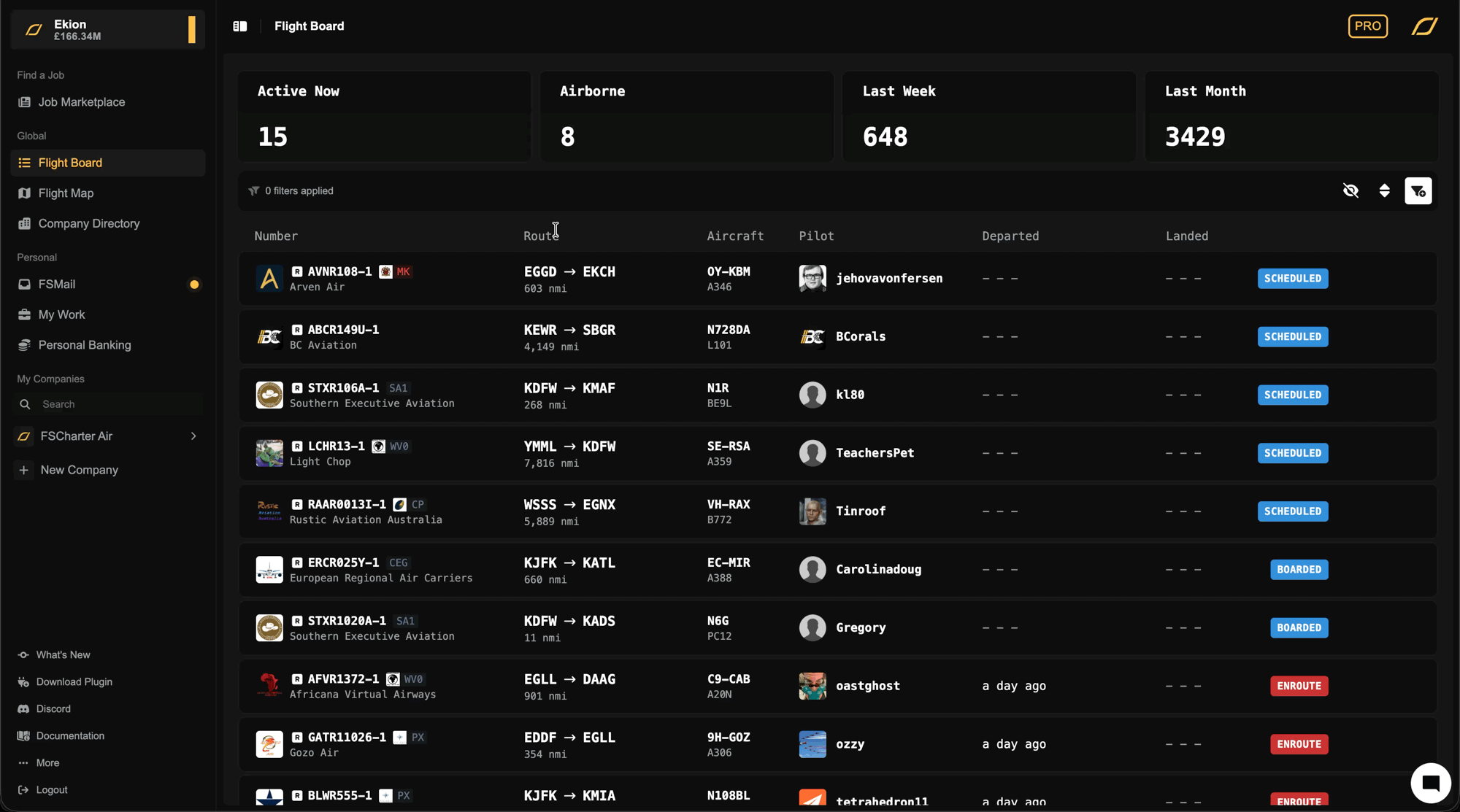Click the add filter funnel button
Viewport: 1460px width, 812px height.
(x=1418, y=191)
